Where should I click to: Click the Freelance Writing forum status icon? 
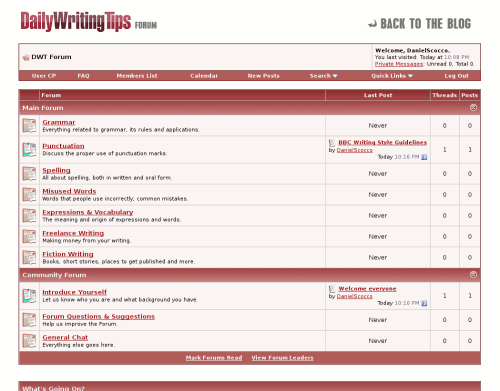click(29, 237)
